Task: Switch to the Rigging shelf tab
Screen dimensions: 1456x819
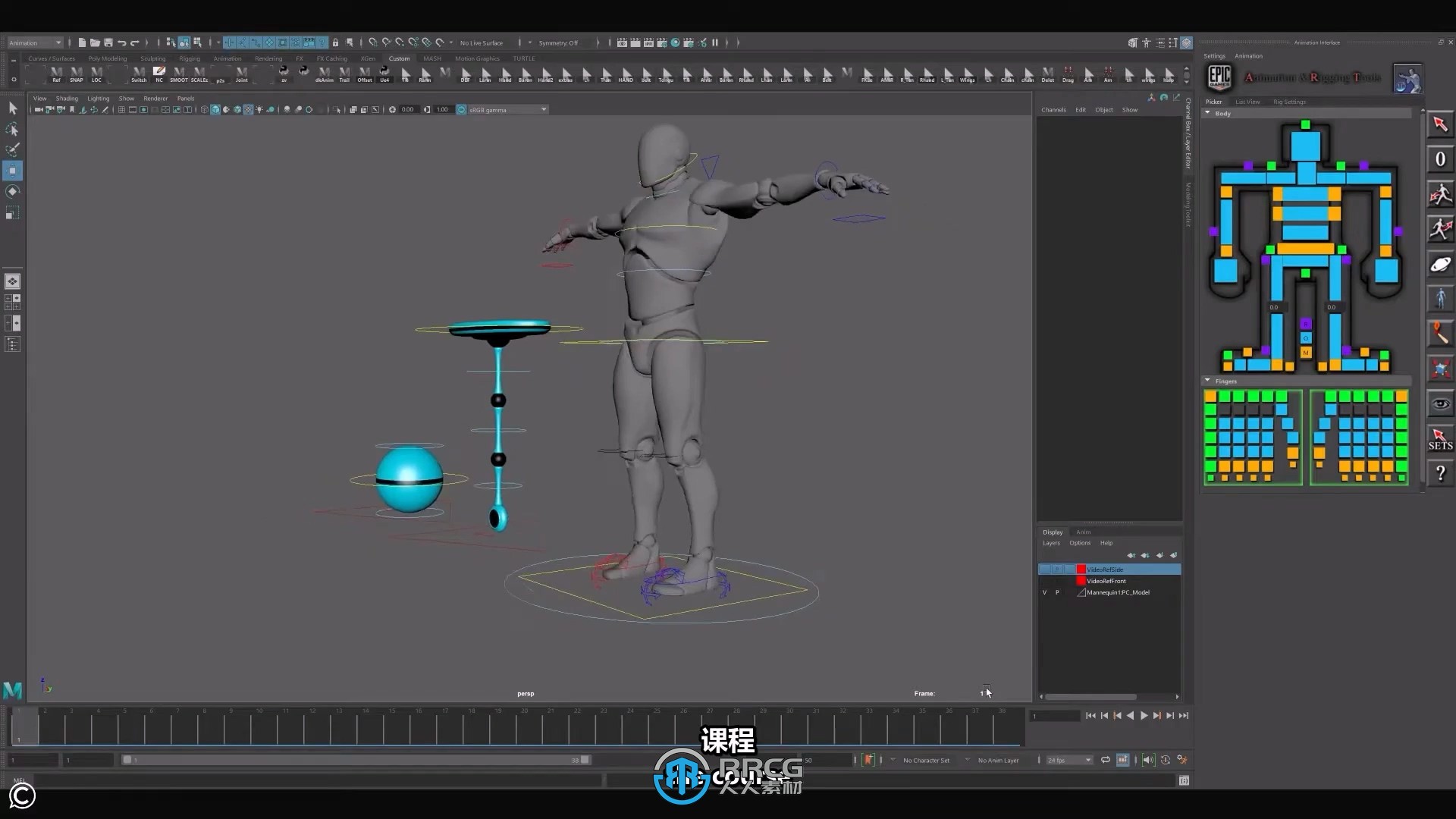Action: click(x=190, y=58)
